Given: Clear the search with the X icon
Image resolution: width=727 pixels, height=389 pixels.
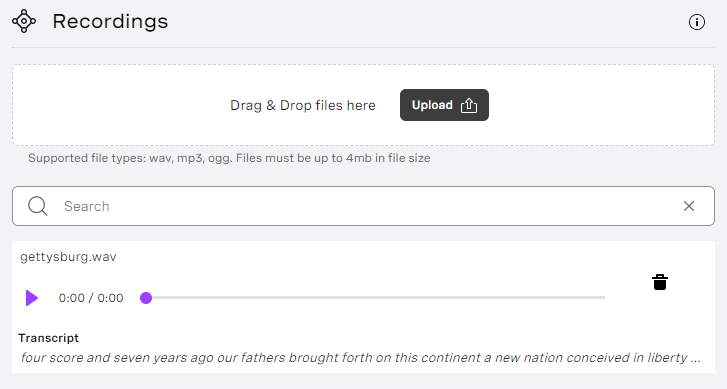Looking at the screenshot, I should (689, 206).
